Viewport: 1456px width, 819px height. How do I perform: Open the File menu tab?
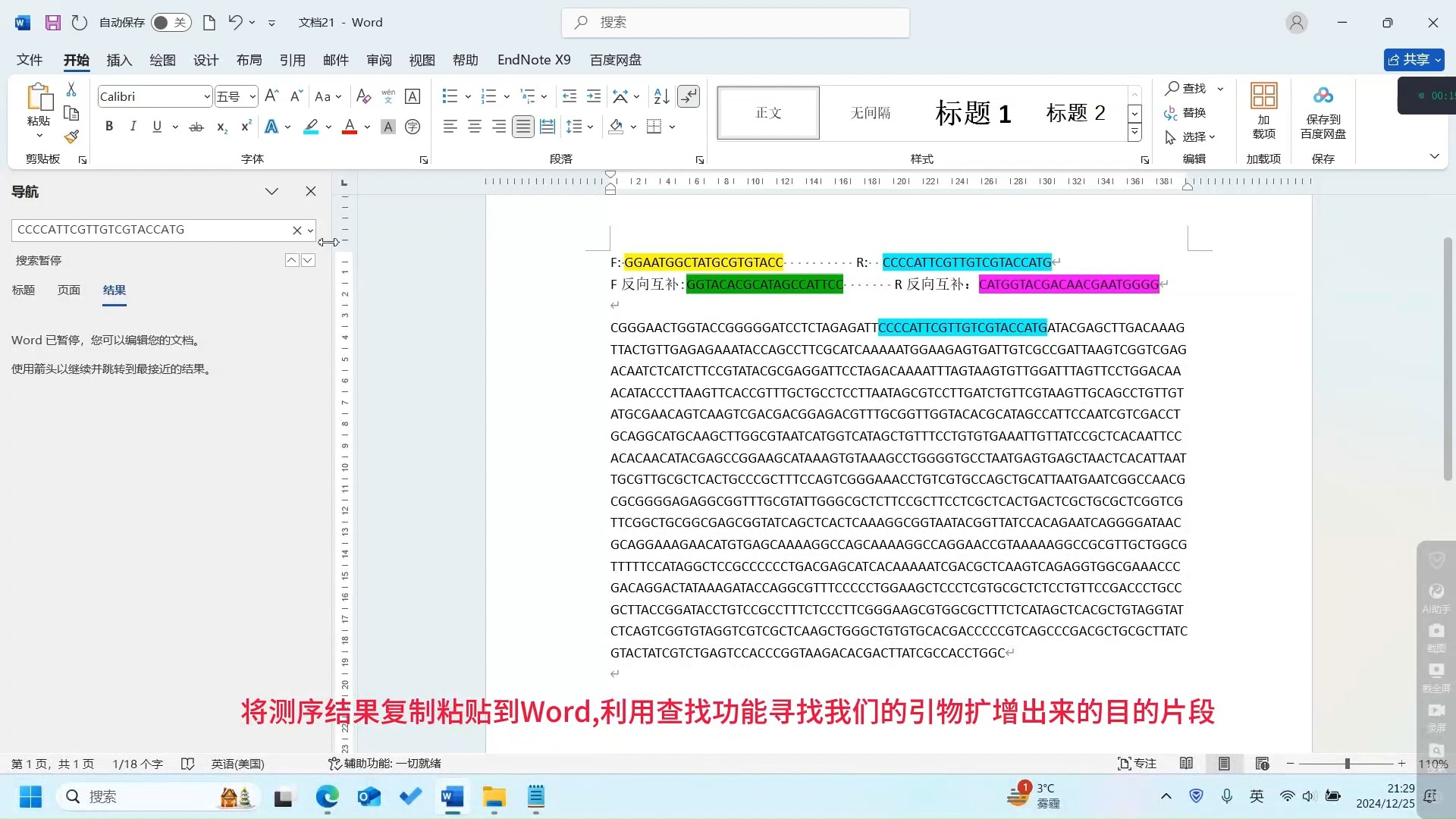point(30,60)
